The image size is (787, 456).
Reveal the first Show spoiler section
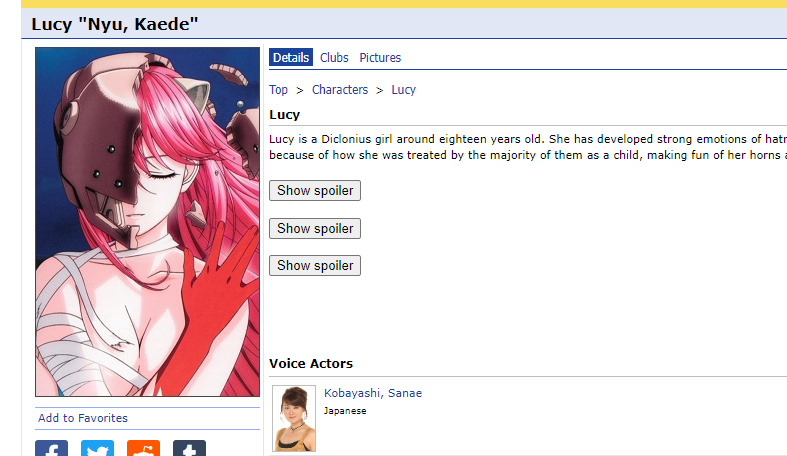pos(315,191)
